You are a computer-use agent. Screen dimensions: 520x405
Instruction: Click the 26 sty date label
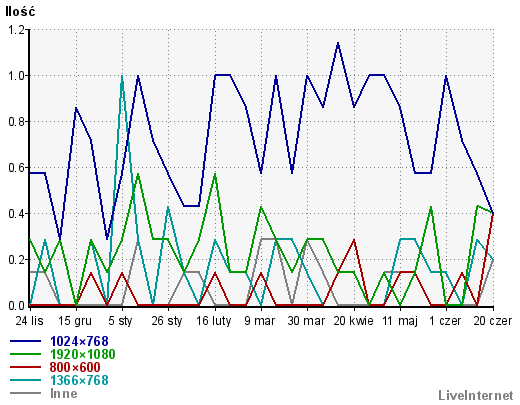pyautogui.click(x=167, y=321)
